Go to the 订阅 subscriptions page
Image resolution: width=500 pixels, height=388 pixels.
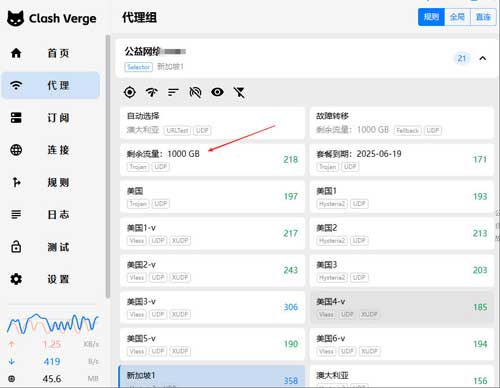click(x=51, y=118)
